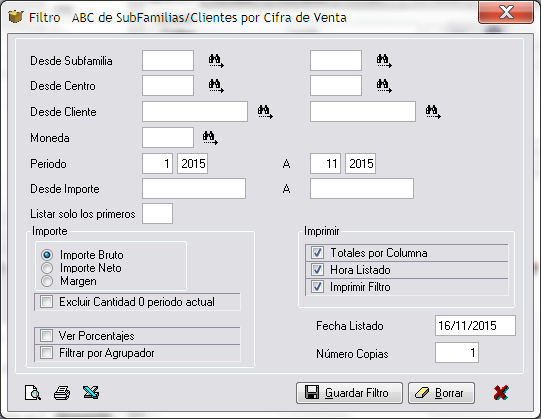The width and height of the screenshot is (541, 419).
Task: Open print preview with magnifier icon
Action: click(33, 393)
